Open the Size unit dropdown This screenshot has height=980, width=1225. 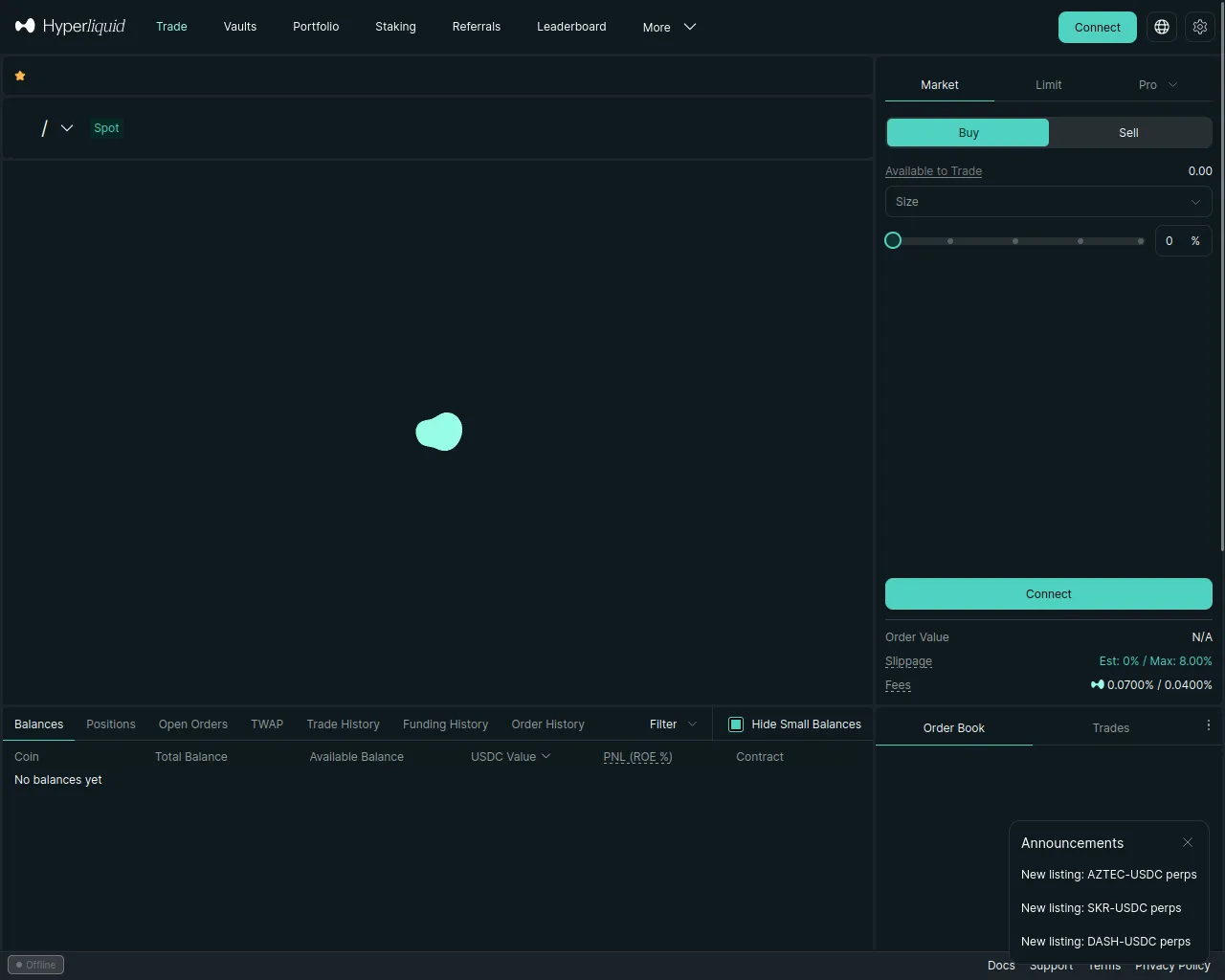click(x=1195, y=202)
